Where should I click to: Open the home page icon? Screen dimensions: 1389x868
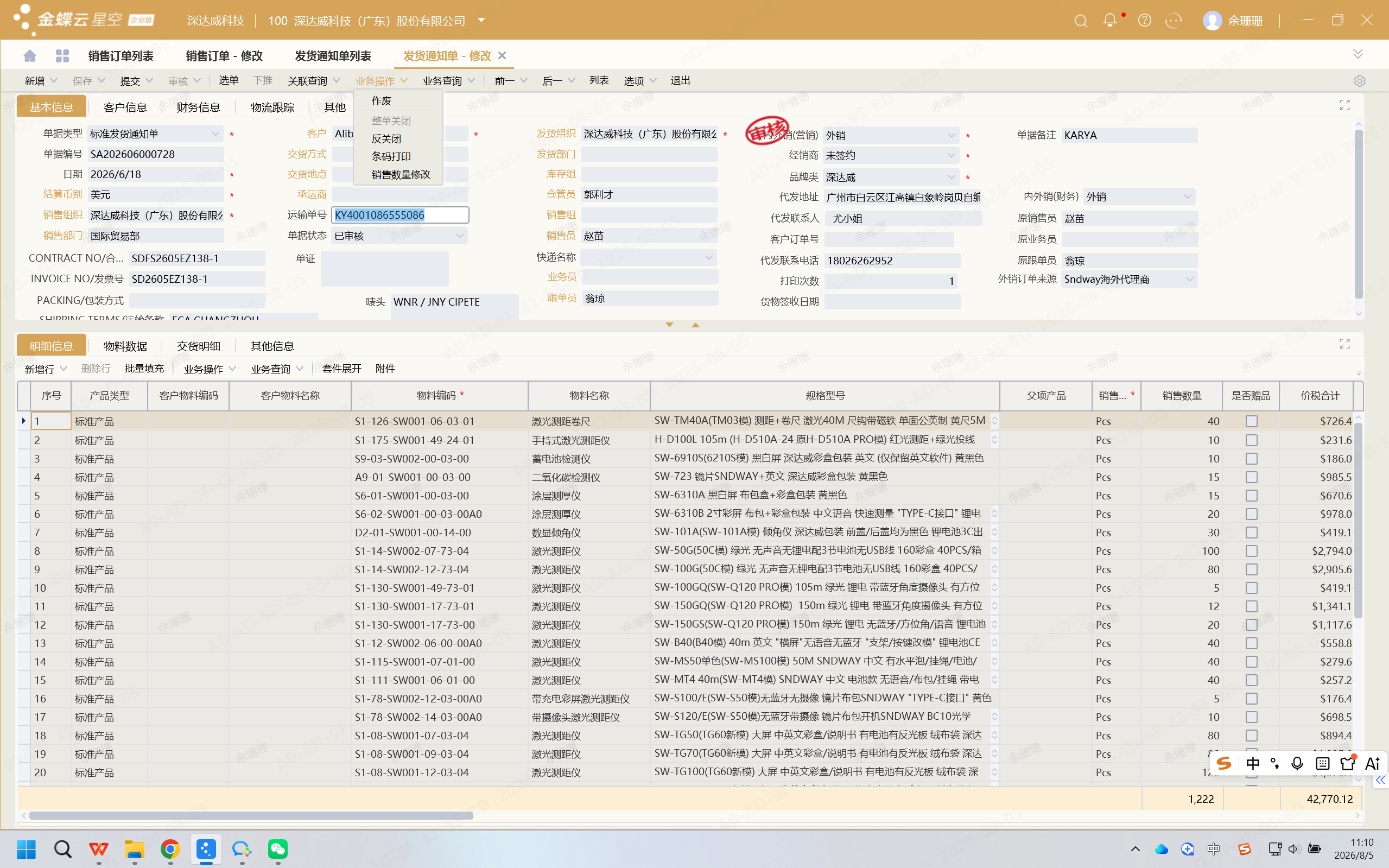click(x=30, y=56)
